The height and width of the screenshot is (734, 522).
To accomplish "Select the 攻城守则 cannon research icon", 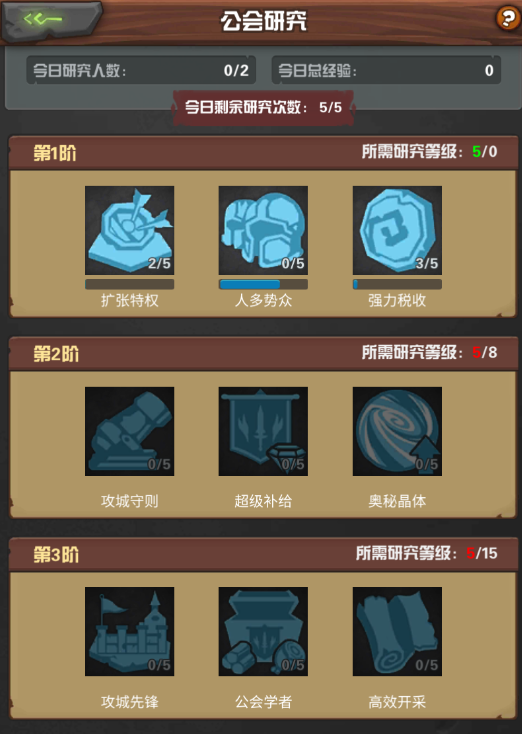I will point(129,431).
